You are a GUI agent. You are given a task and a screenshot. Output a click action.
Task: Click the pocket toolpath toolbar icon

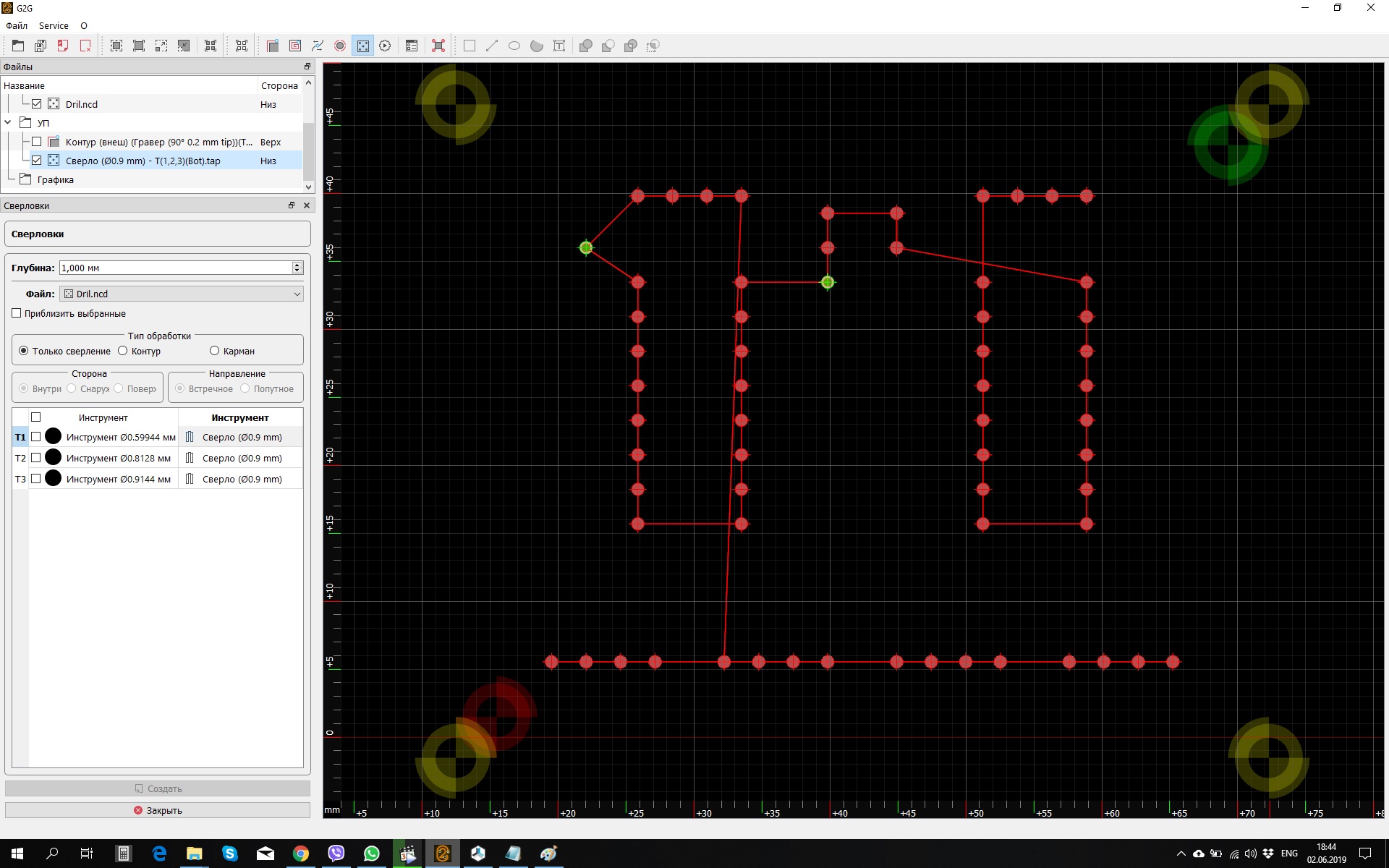[x=295, y=46]
